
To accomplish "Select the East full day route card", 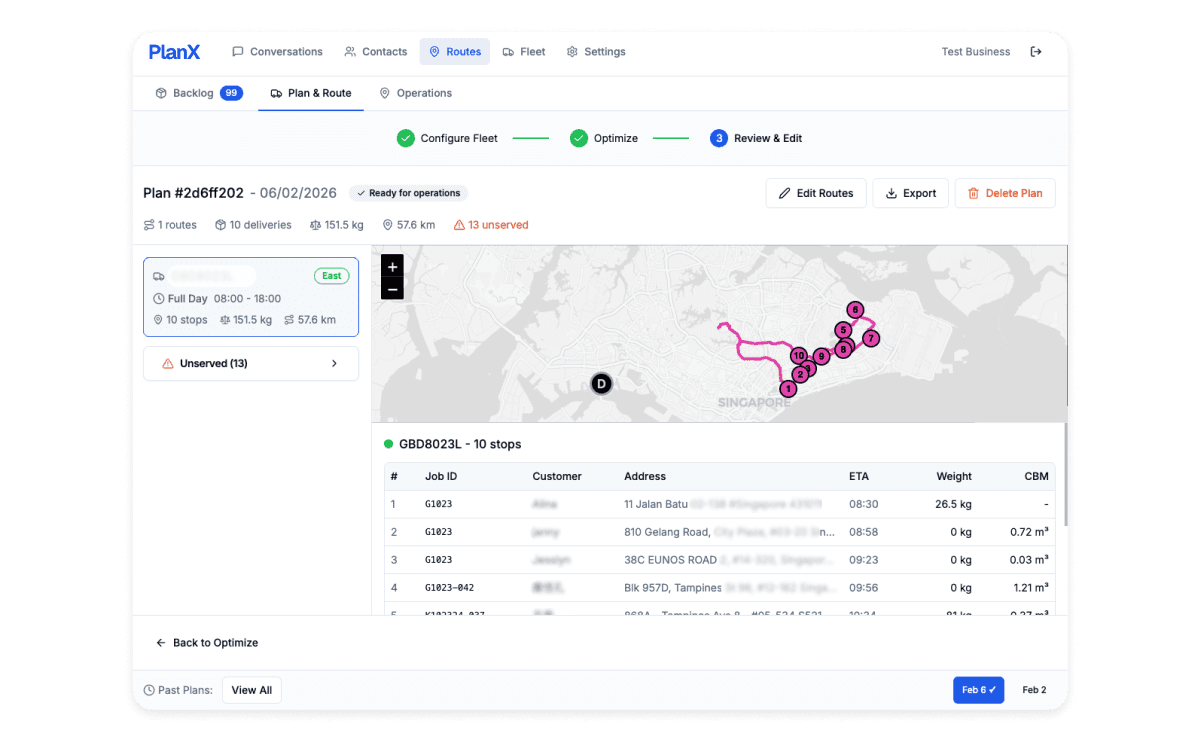I will [x=251, y=297].
